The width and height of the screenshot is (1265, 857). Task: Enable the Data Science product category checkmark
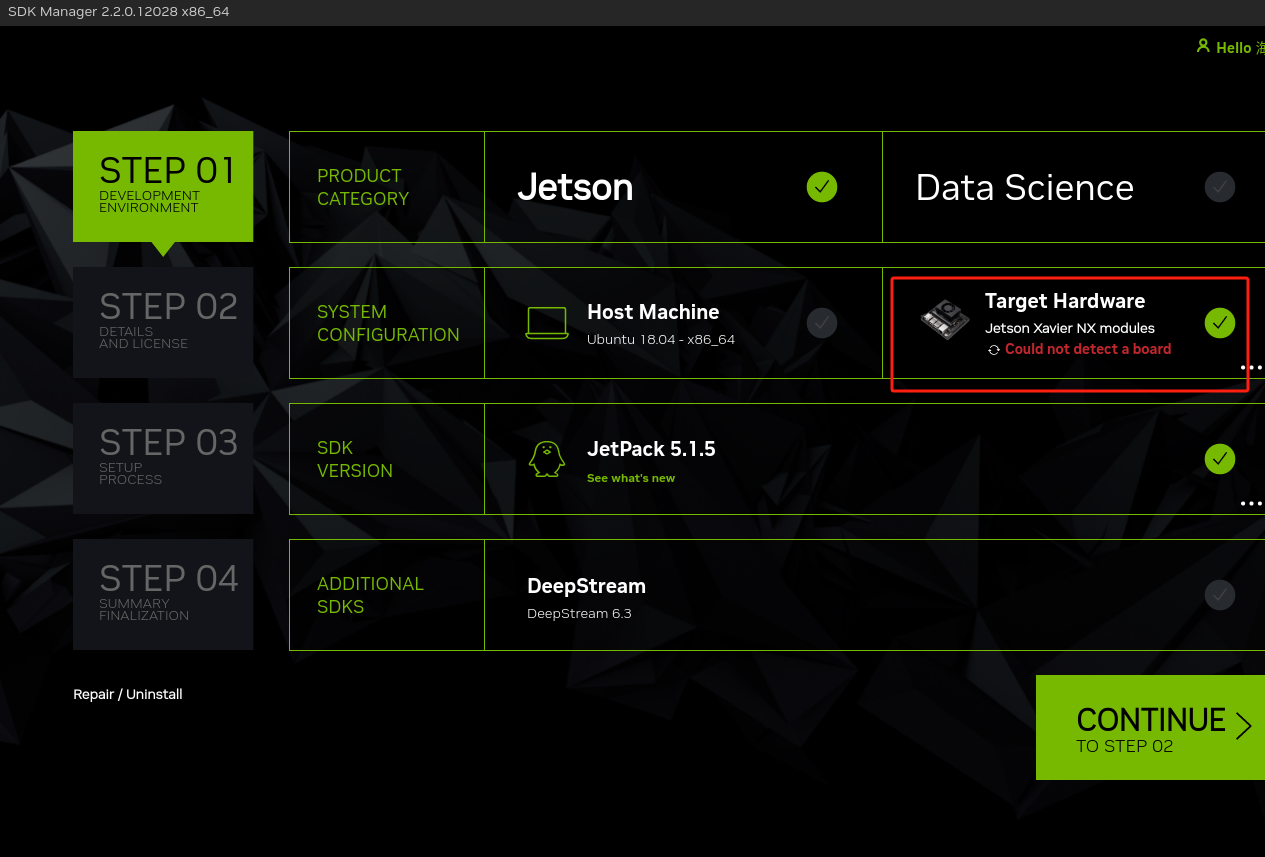[1219, 187]
